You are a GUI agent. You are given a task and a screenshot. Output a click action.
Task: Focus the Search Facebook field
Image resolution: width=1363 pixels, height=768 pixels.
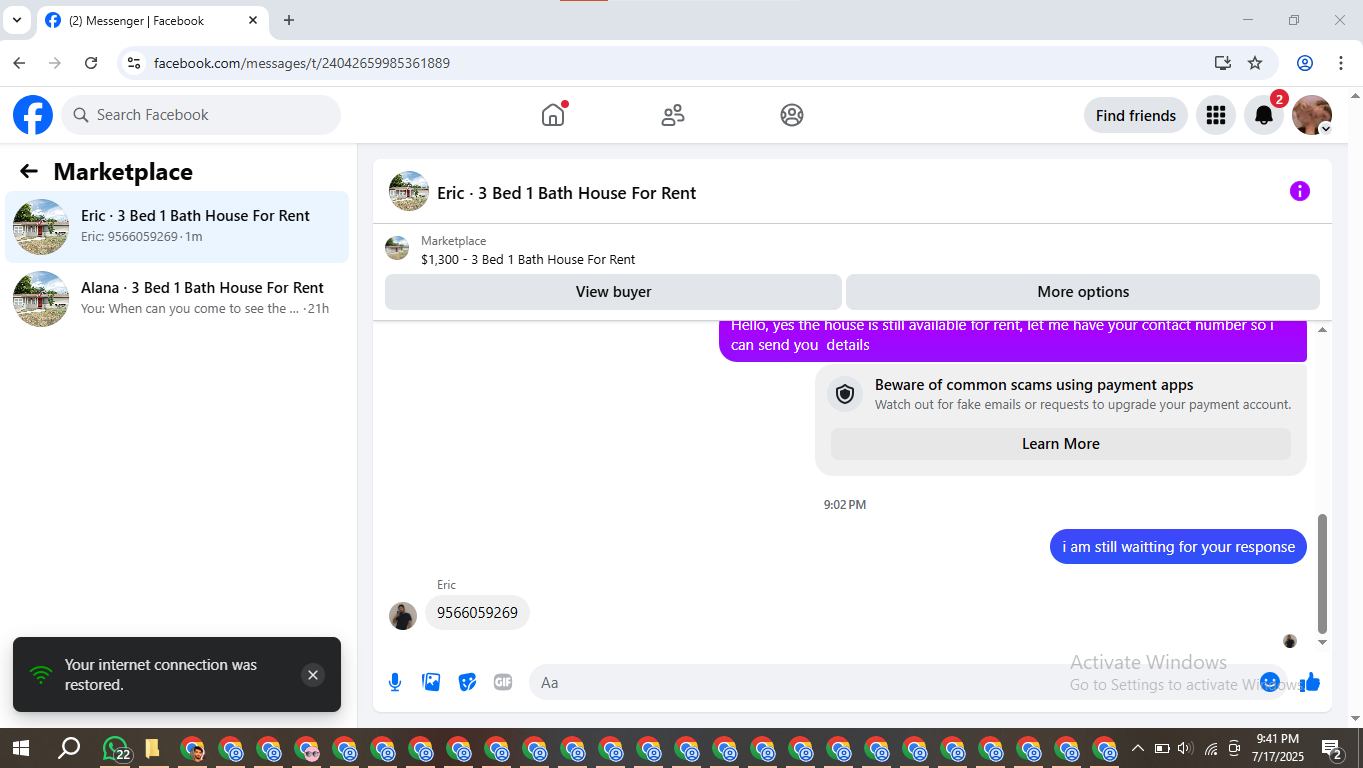[x=201, y=115]
